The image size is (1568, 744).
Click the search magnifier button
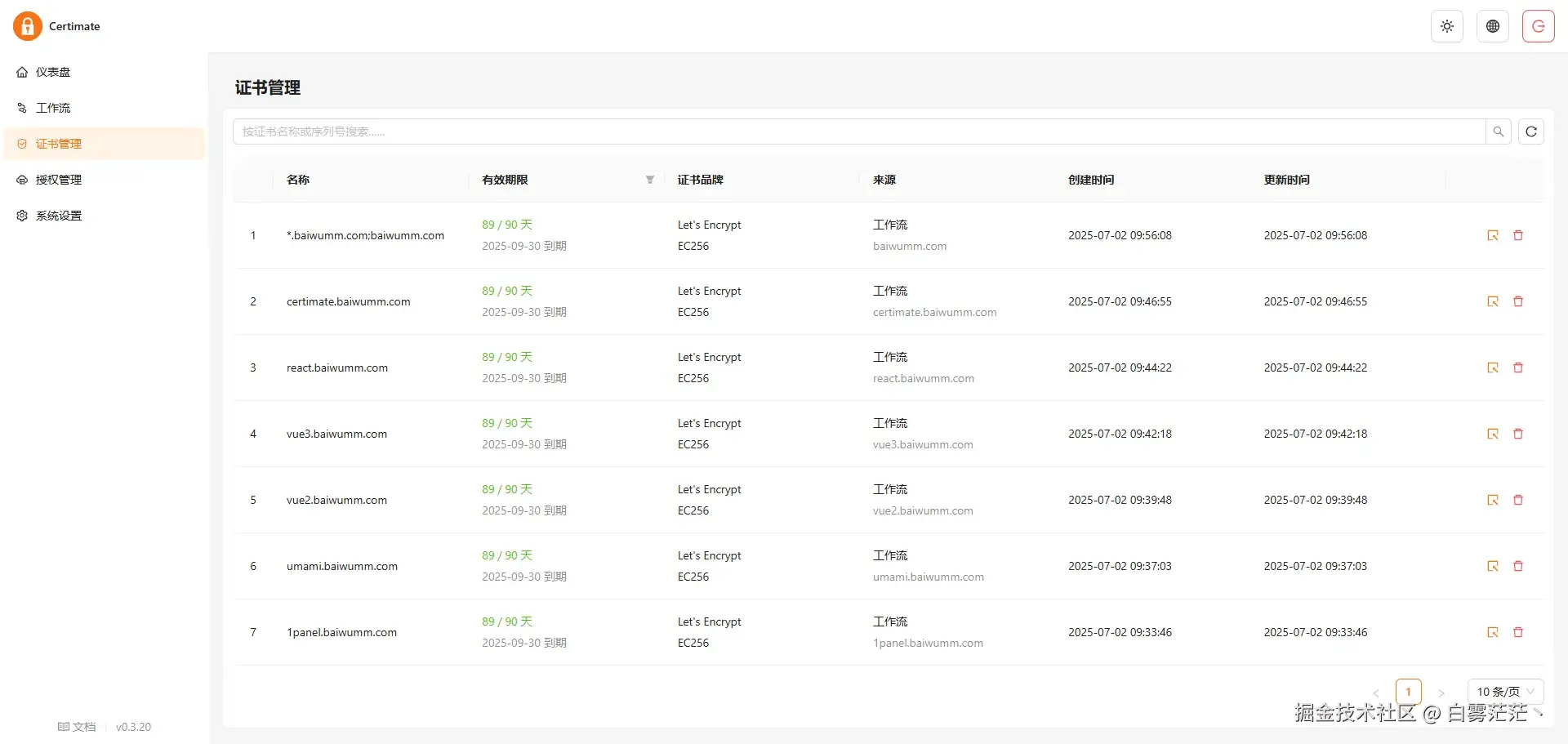tap(1499, 131)
